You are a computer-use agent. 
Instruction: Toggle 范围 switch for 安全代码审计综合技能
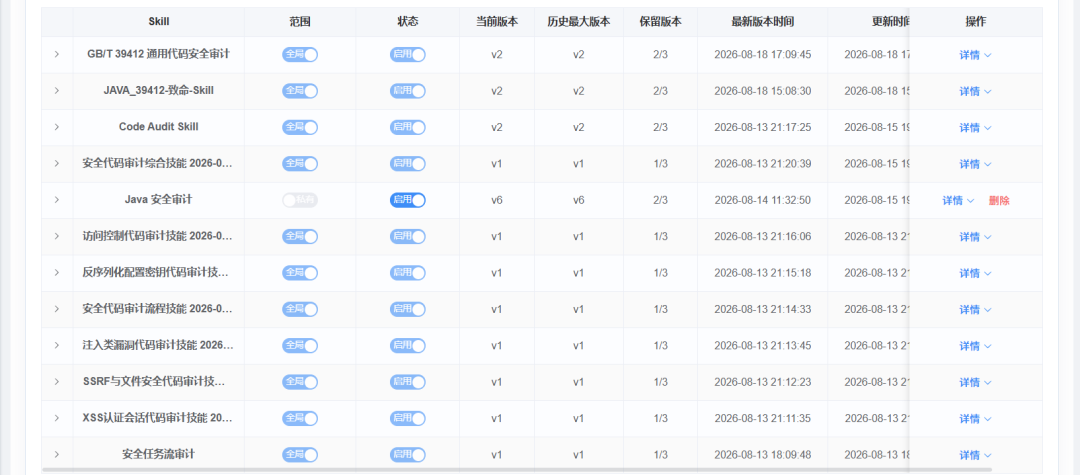click(300, 164)
